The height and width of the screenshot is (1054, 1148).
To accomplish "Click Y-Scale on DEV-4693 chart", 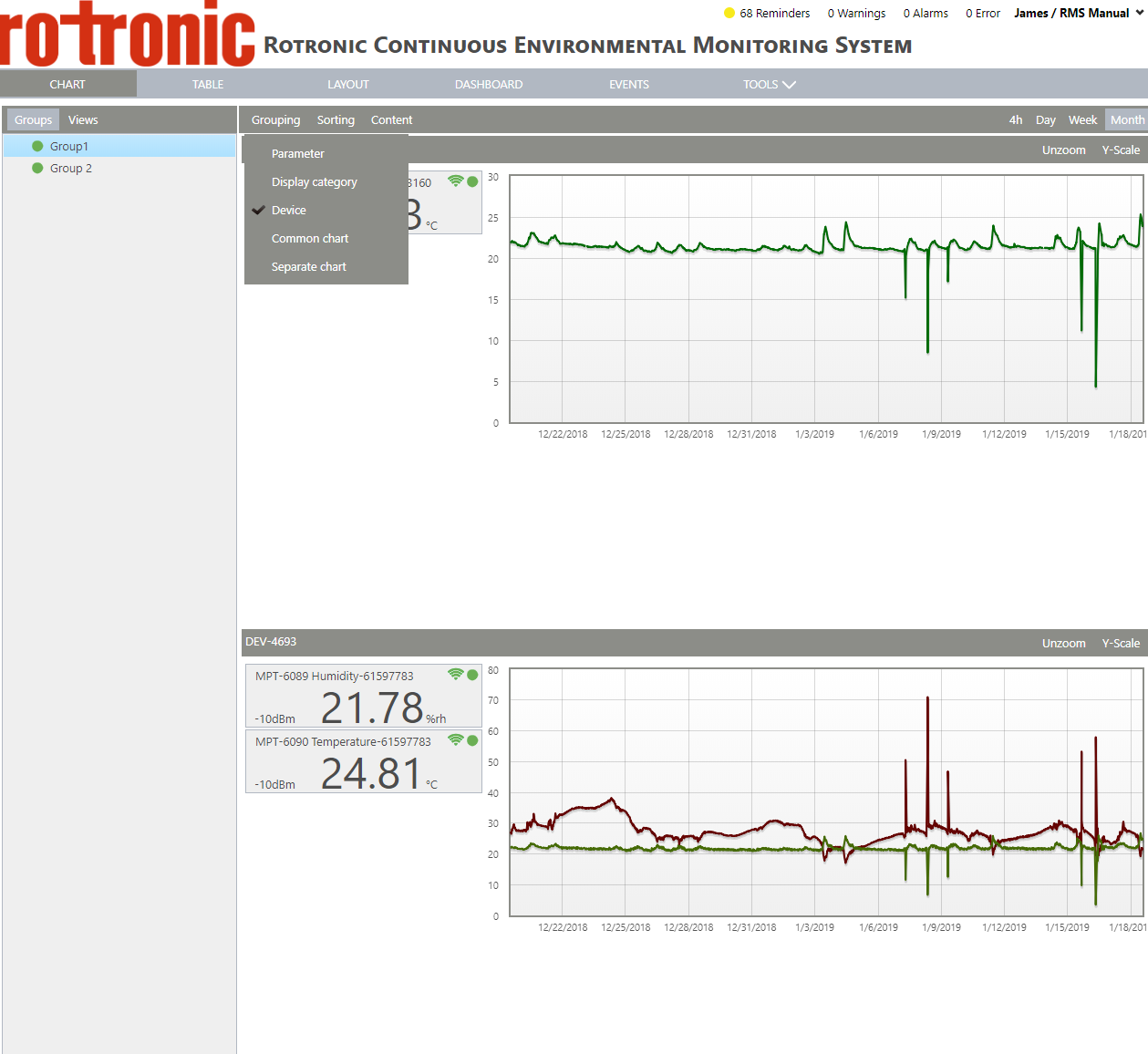I will click(x=1121, y=643).
